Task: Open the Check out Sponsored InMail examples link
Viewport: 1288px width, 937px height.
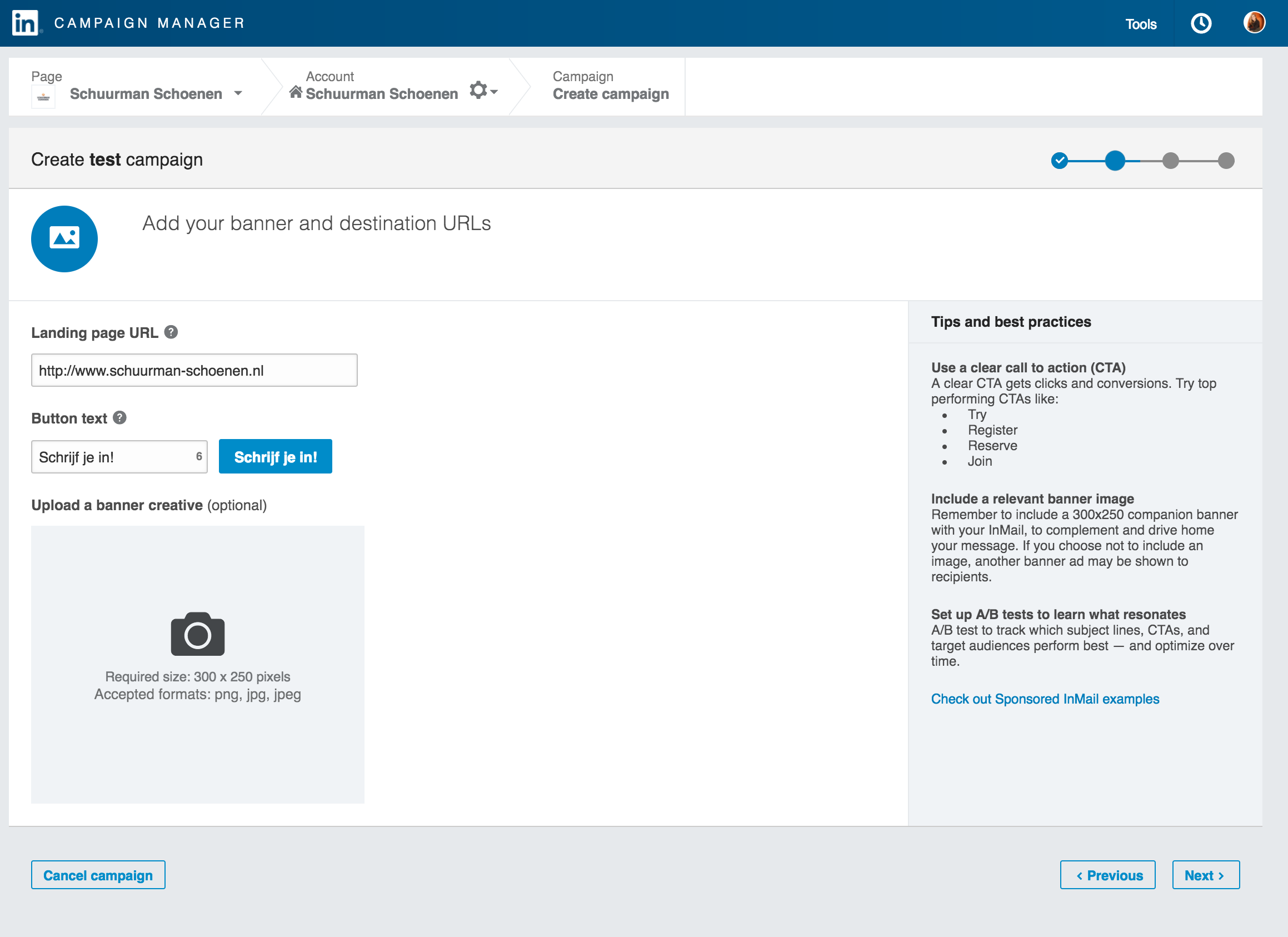Action: pyautogui.click(x=1045, y=699)
